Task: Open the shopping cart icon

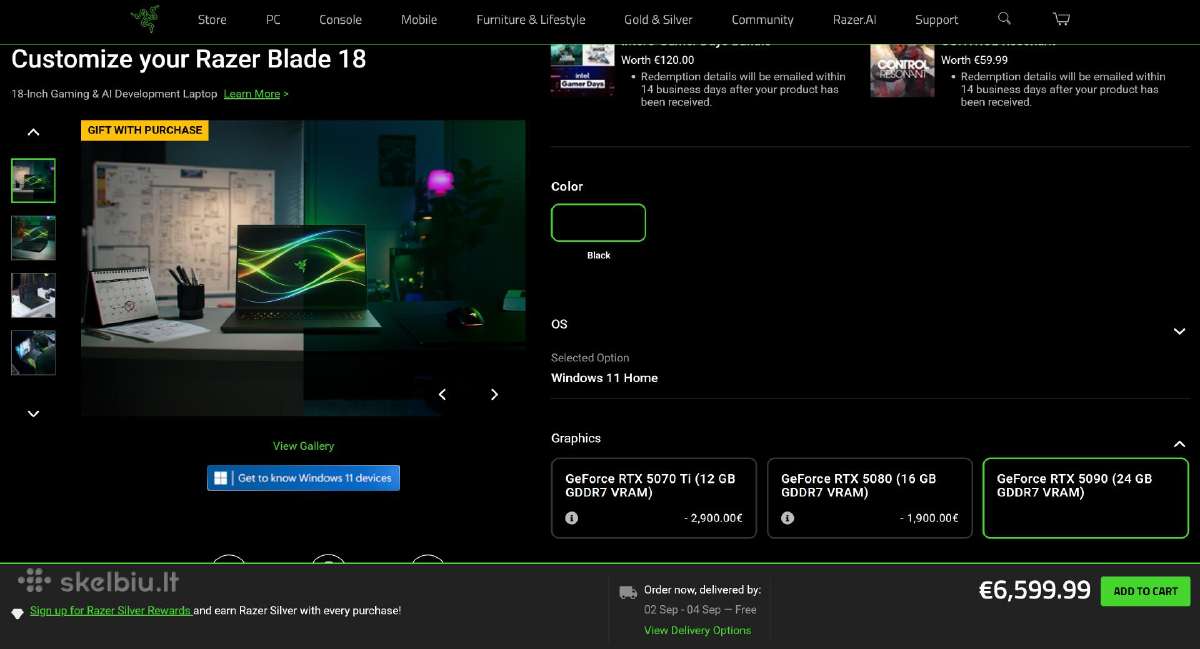Action: (x=1061, y=19)
